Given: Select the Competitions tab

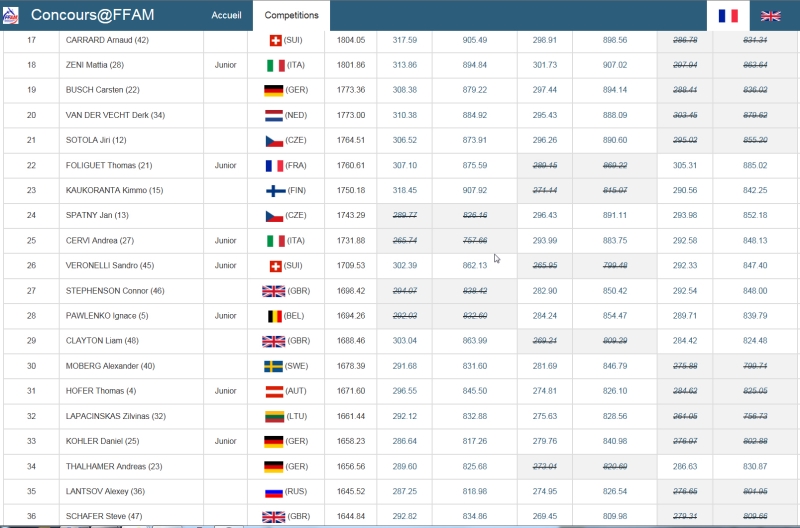Looking at the screenshot, I should coord(292,16).
